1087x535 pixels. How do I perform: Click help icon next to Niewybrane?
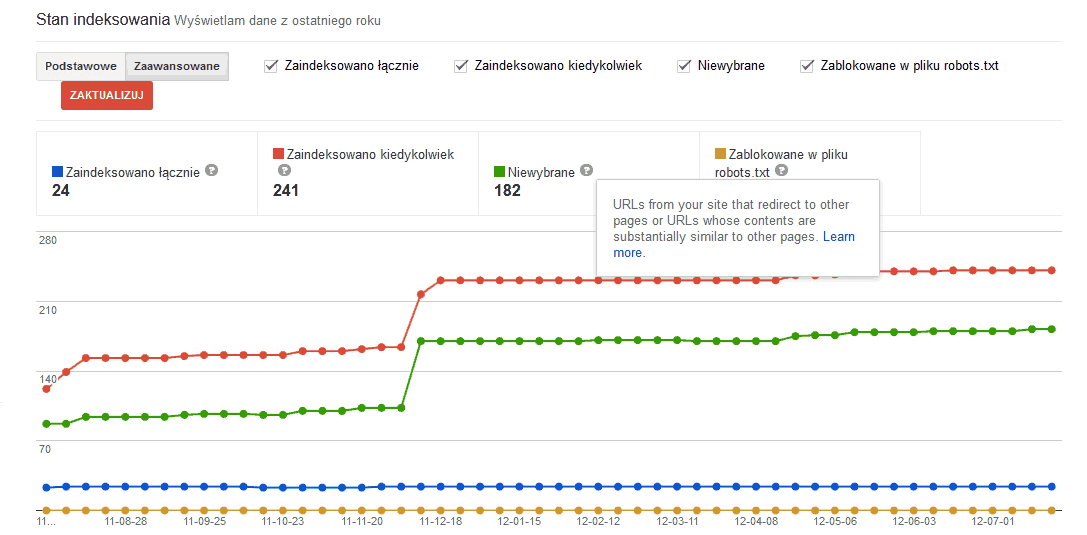[x=587, y=171]
